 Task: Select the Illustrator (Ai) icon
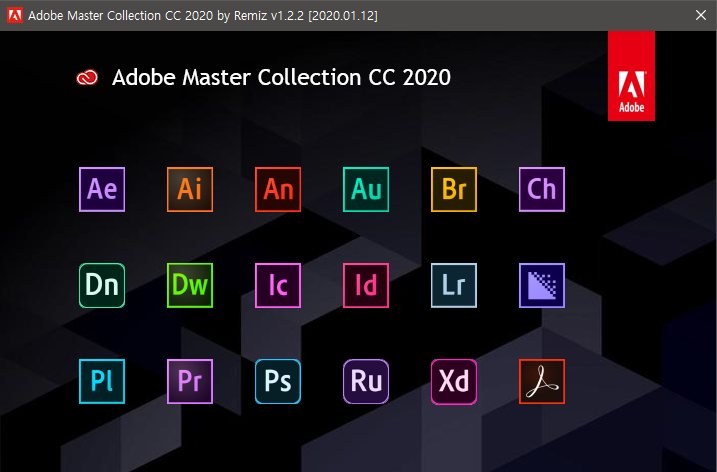(x=190, y=189)
